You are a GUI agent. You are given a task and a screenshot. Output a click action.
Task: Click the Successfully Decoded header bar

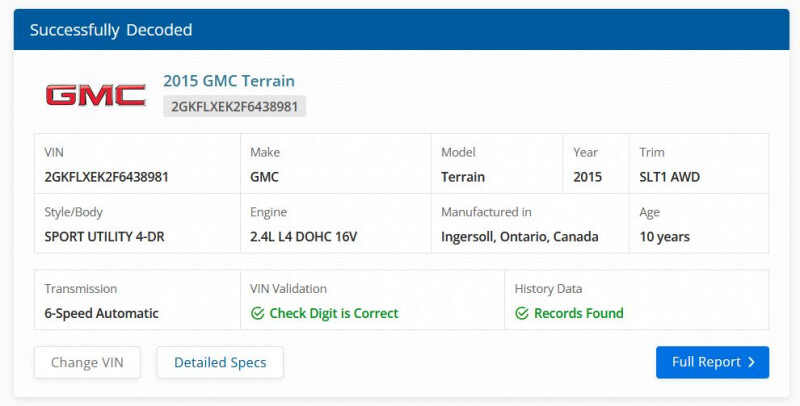pyautogui.click(x=400, y=30)
